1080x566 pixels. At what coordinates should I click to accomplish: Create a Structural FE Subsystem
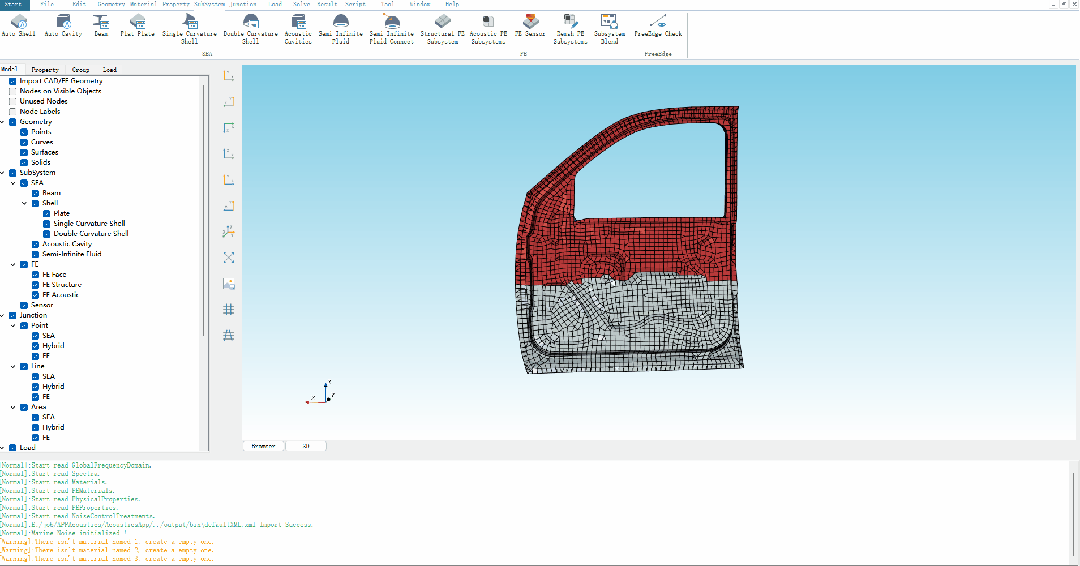click(442, 30)
